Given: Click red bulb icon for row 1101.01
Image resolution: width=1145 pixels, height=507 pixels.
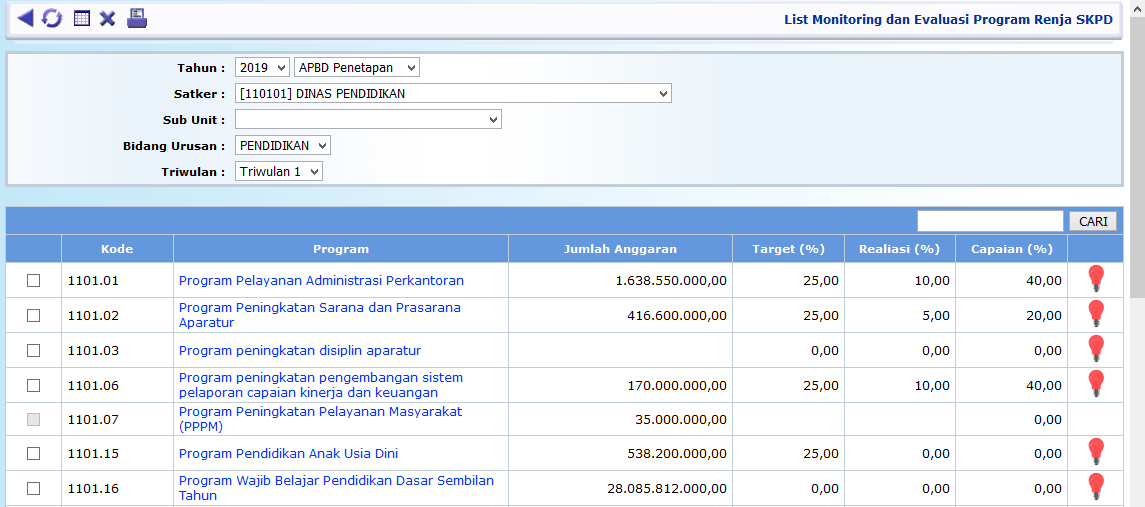Looking at the screenshot, I should coord(1096,280).
